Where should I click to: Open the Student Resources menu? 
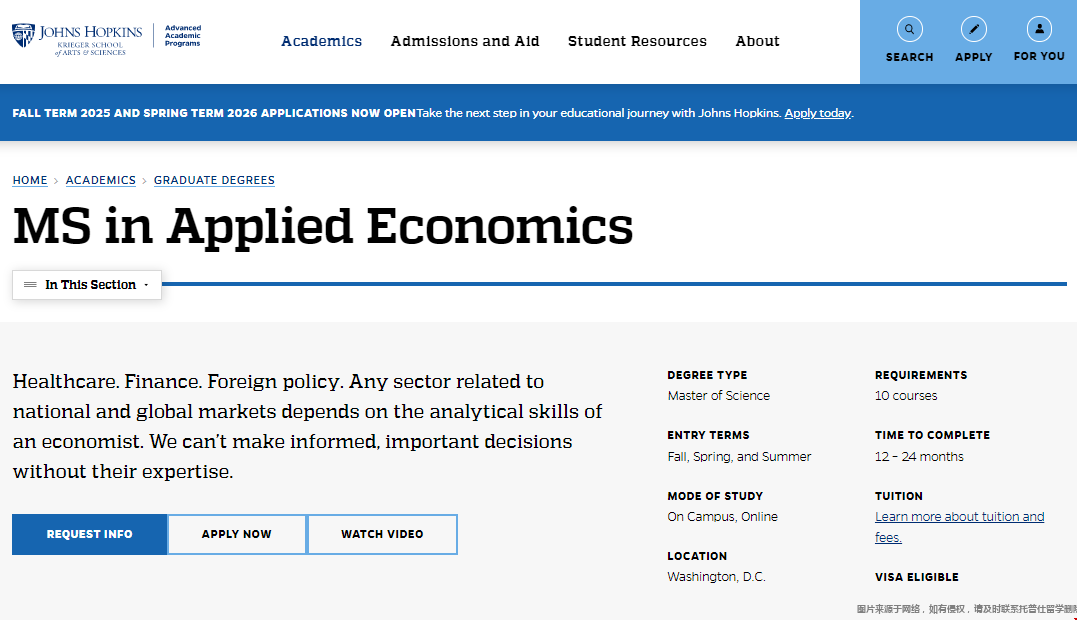(637, 41)
